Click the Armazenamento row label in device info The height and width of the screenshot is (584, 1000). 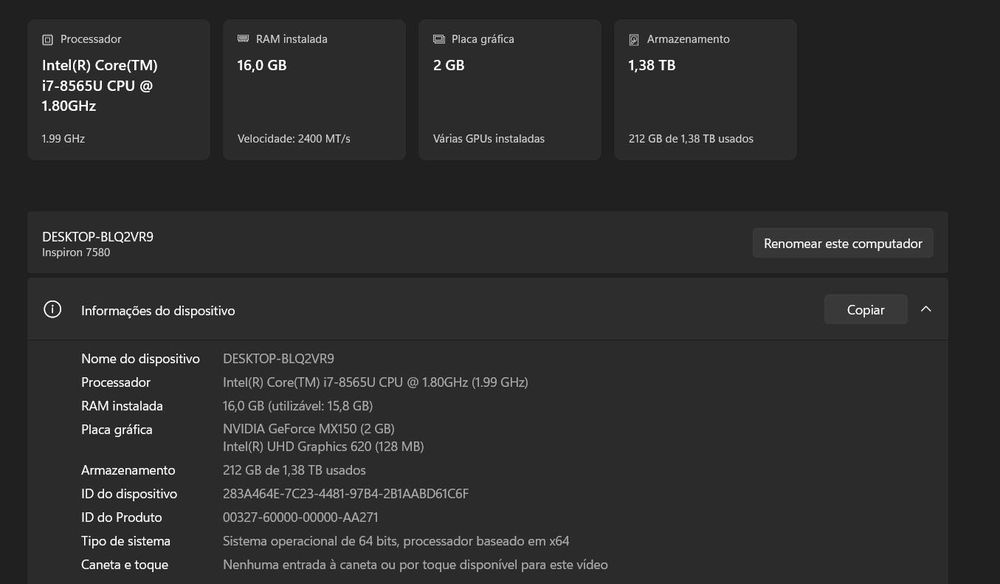[128, 471]
